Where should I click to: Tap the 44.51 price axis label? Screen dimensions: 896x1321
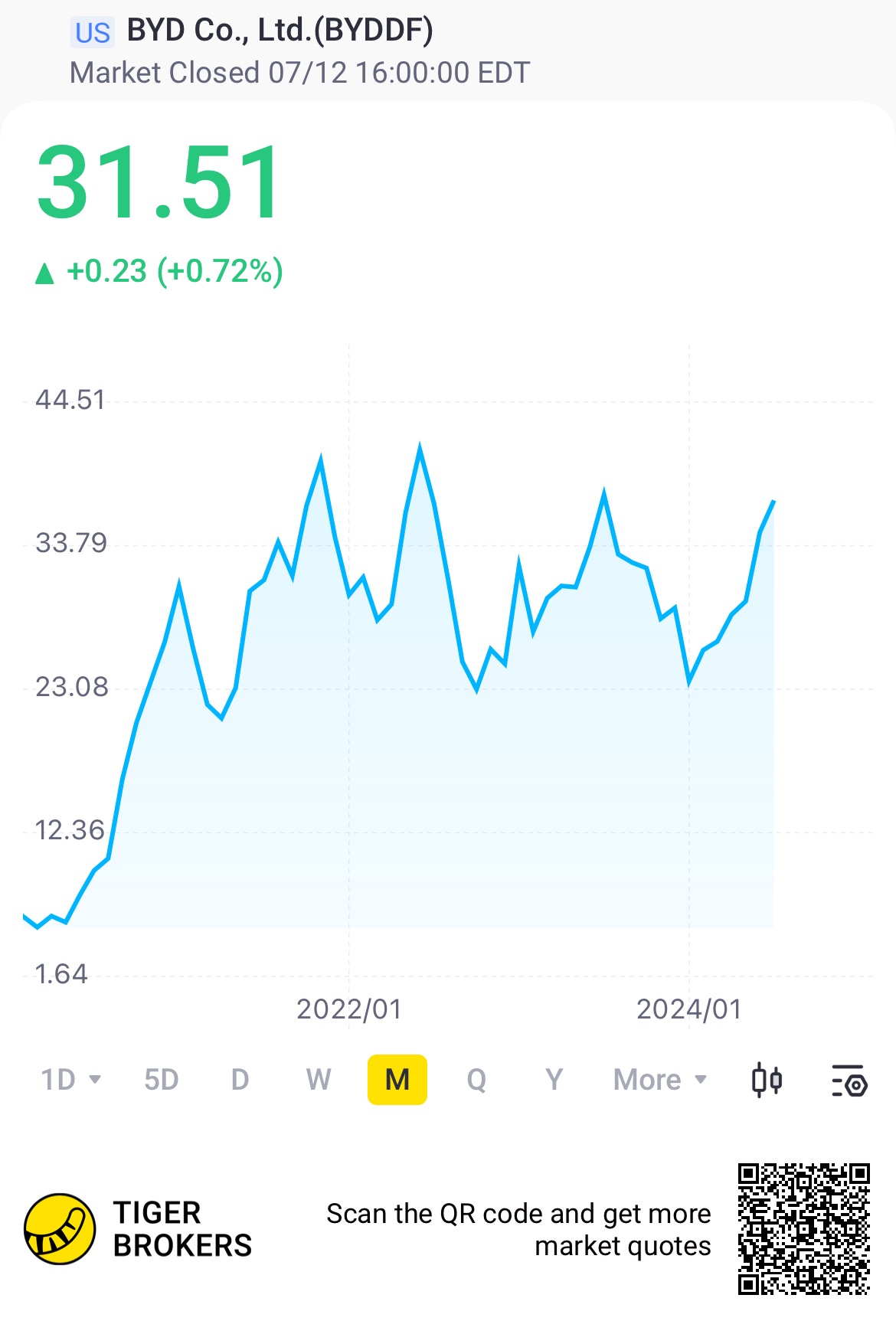point(70,400)
